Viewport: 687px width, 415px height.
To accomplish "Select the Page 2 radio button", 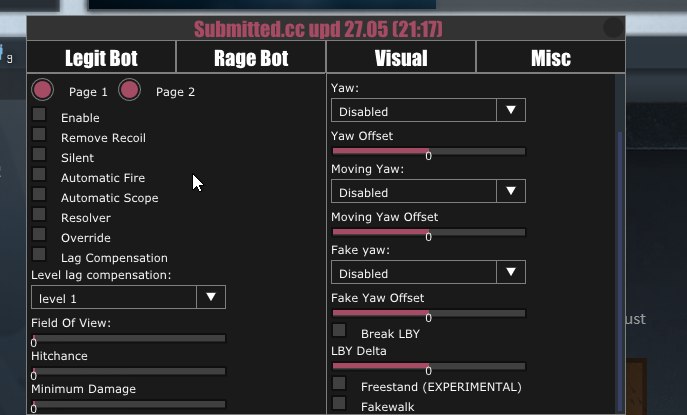I will 129,90.
